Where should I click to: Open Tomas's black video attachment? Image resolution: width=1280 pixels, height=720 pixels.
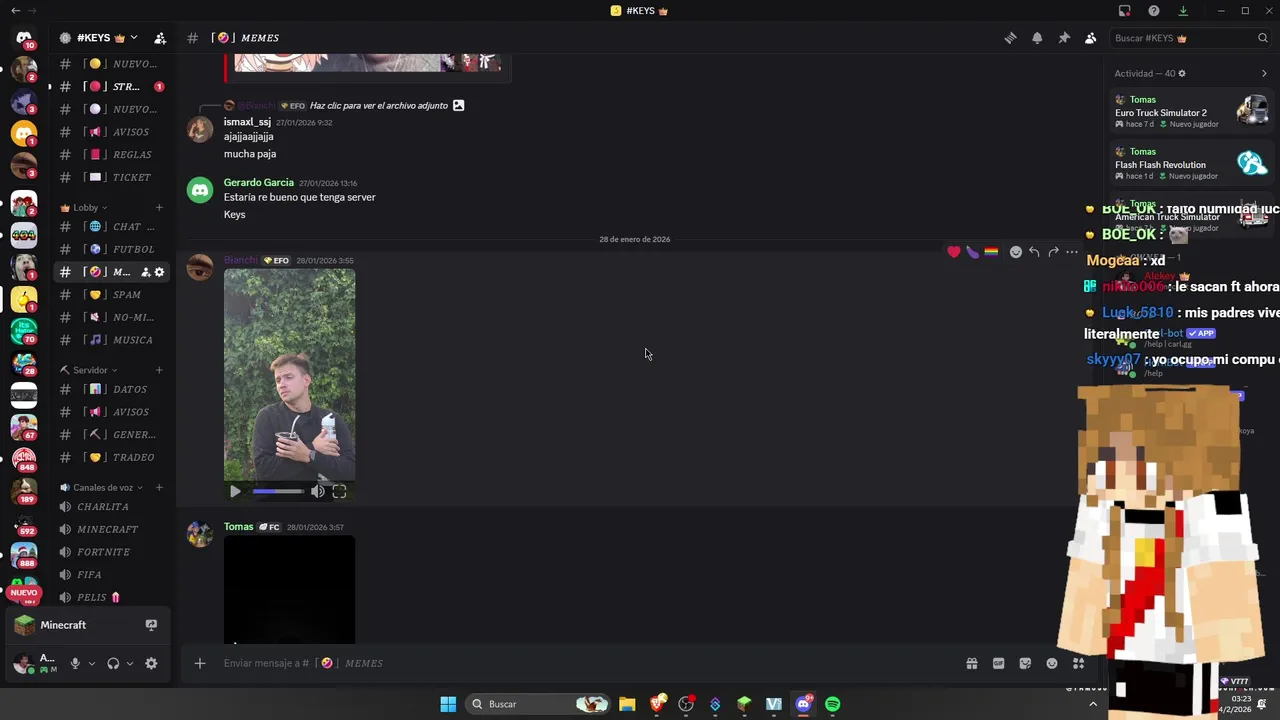tap(289, 590)
